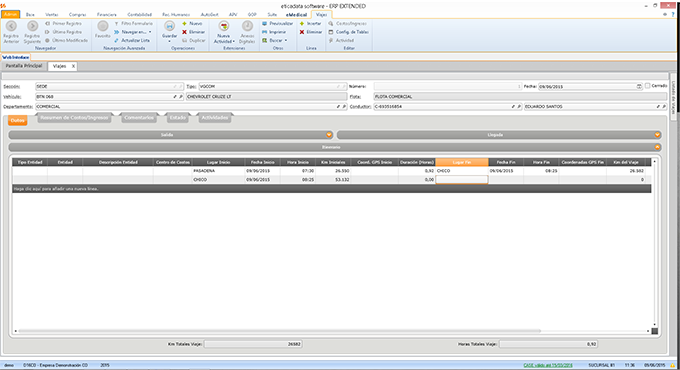This screenshot has height=370, width=680.
Task: Open the Listado de Viajes side panel
Action: pyautogui.click(x=673, y=98)
